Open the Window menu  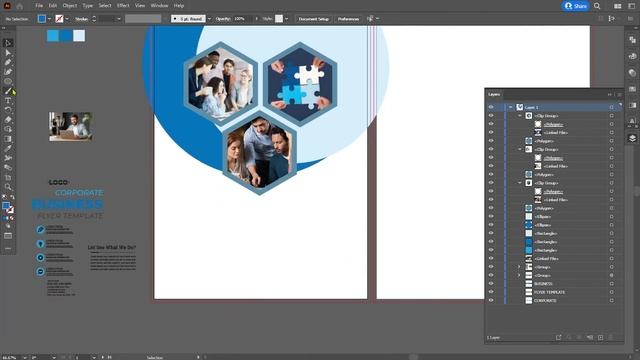(x=159, y=6)
